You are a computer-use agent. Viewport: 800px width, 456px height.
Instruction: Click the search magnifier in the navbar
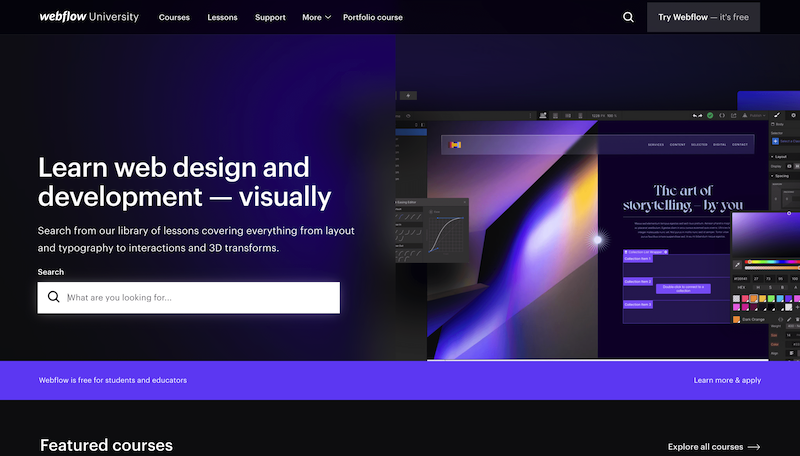click(628, 17)
